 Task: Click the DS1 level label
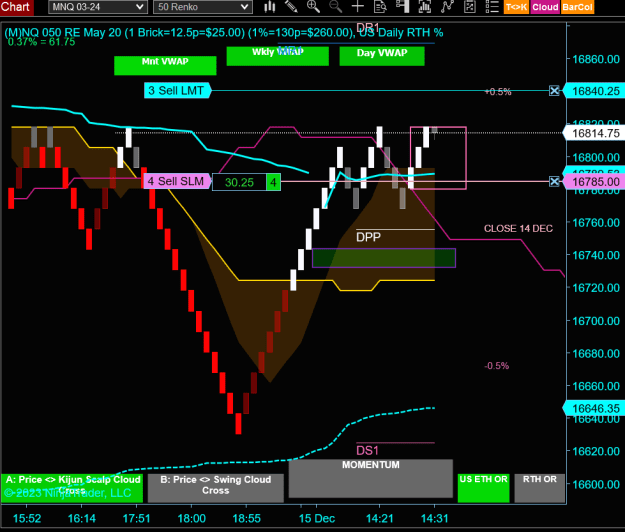pos(367,451)
